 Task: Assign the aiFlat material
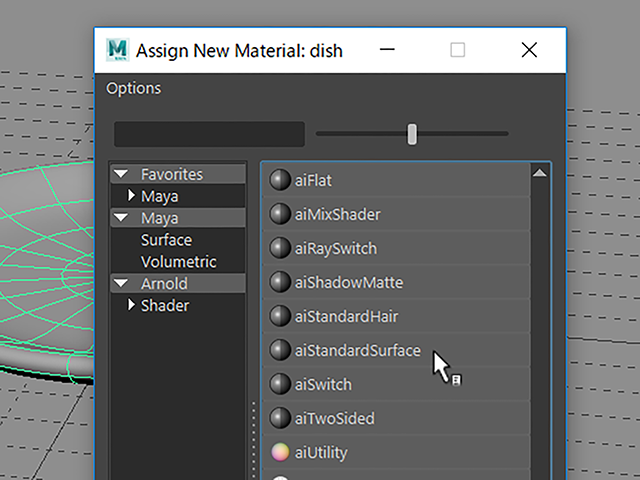pos(396,180)
